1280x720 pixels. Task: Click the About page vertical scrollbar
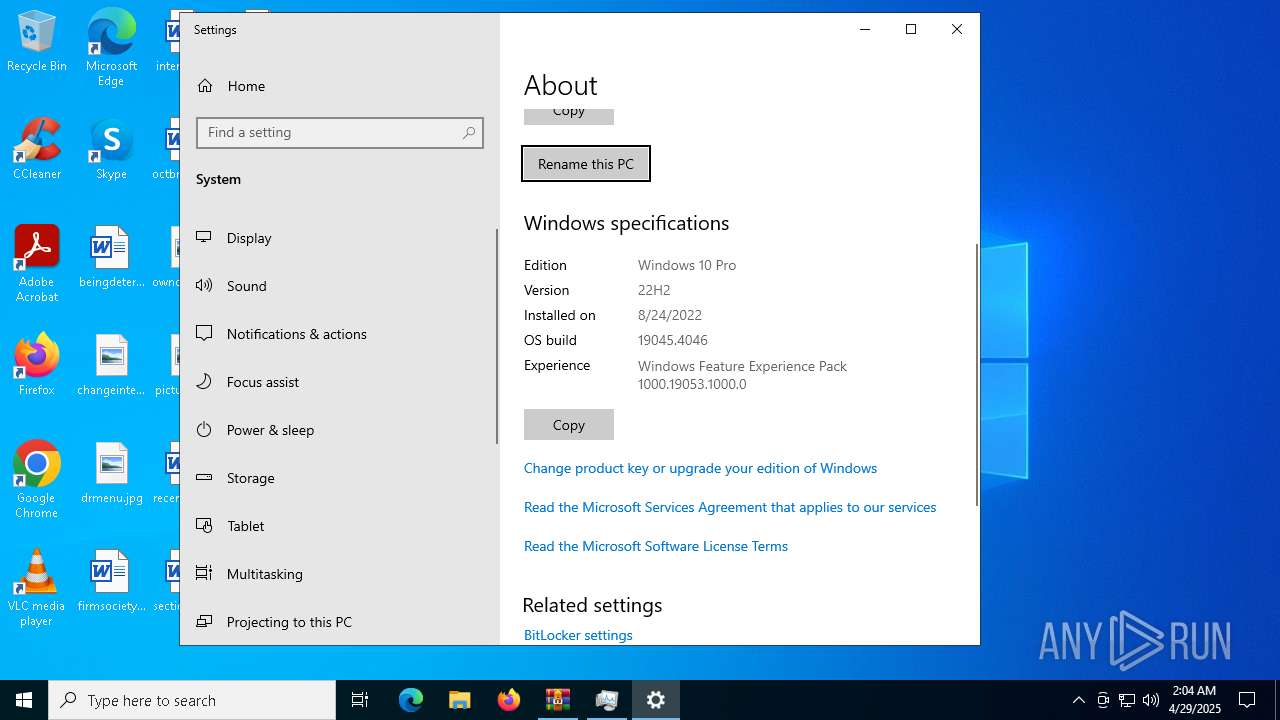pyautogui.click(x=977, y=375)
